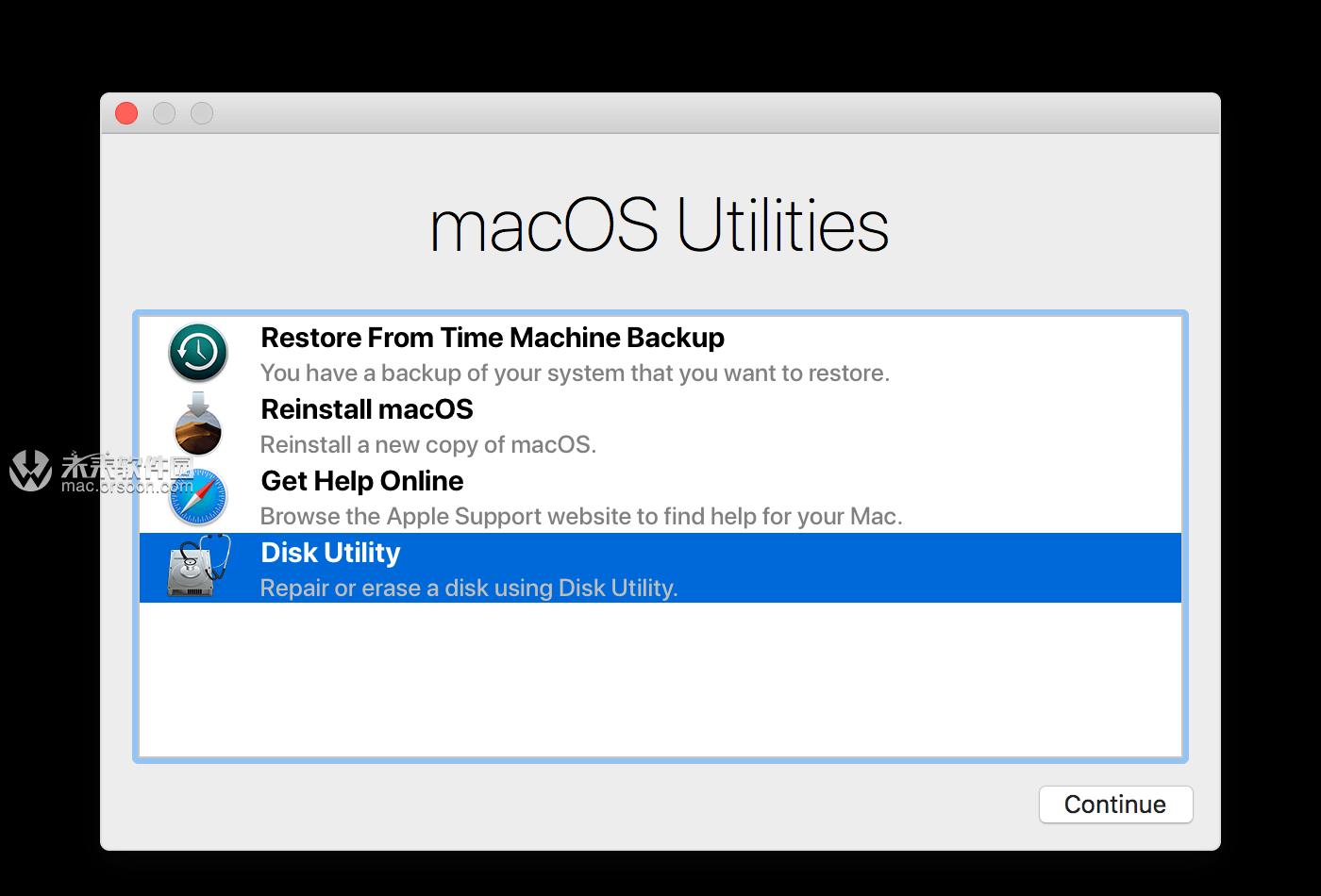The image size is (1321, 896).
Task: Click 'Browse the Apple Support website' description
Action: 581,516
